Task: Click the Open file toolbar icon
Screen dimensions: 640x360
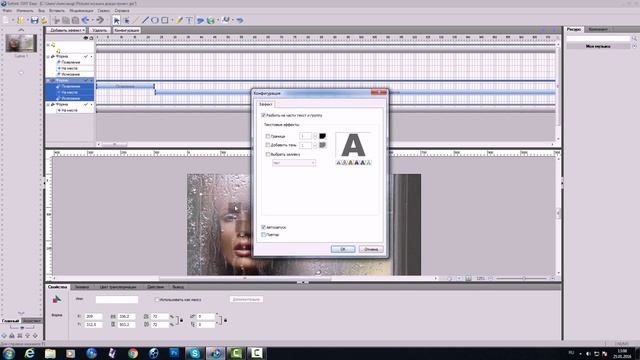Action: point(20,20)
